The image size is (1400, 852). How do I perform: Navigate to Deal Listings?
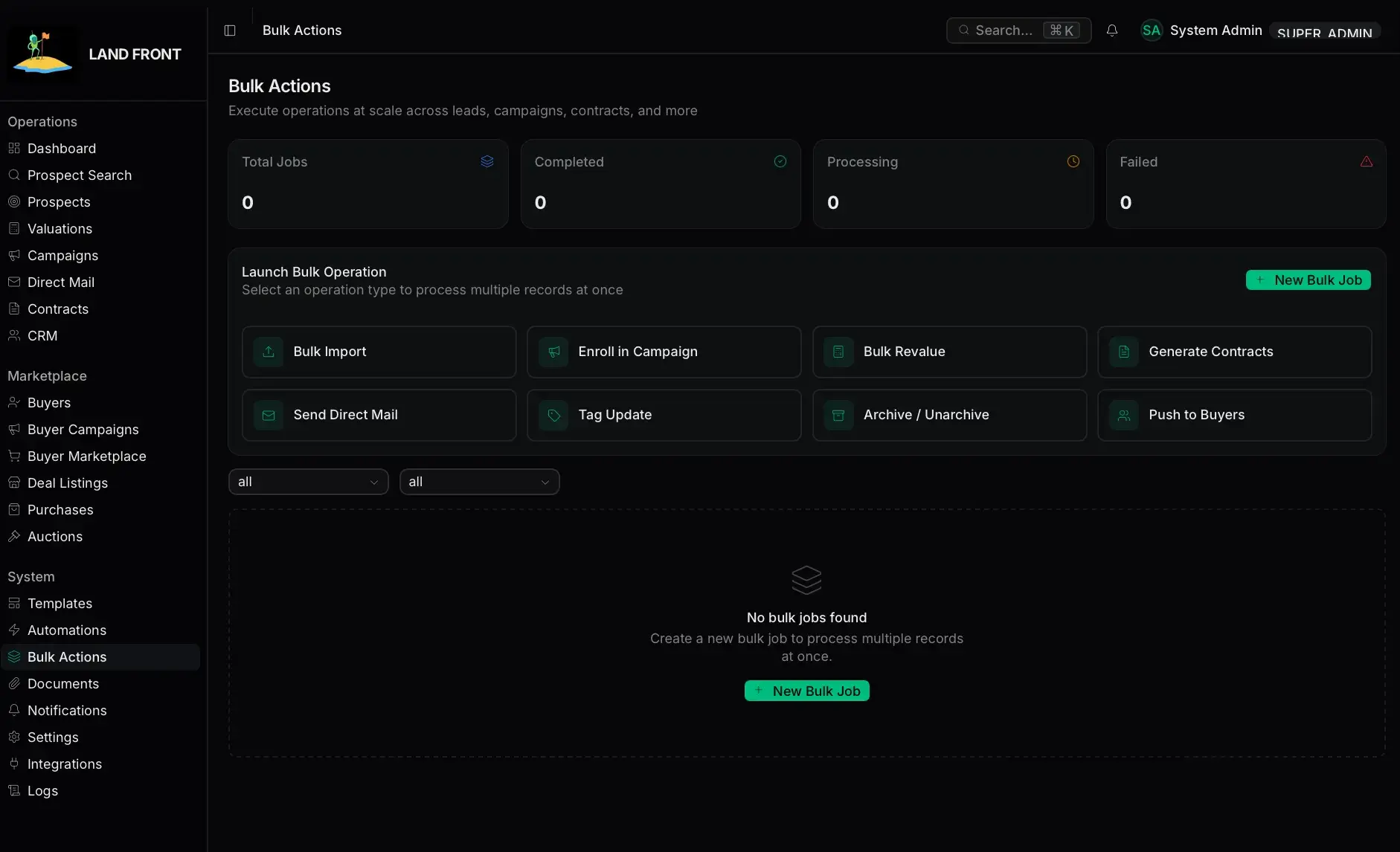100,483
